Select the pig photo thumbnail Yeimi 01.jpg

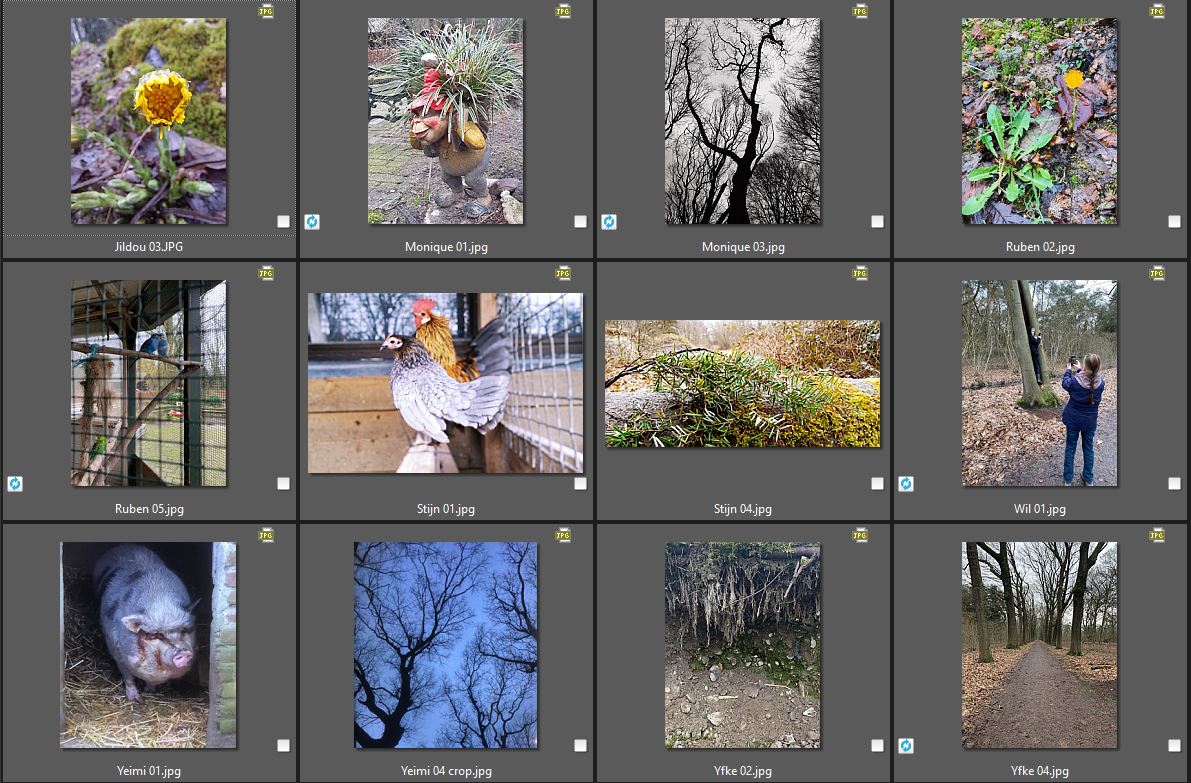(x=148, y=645)
